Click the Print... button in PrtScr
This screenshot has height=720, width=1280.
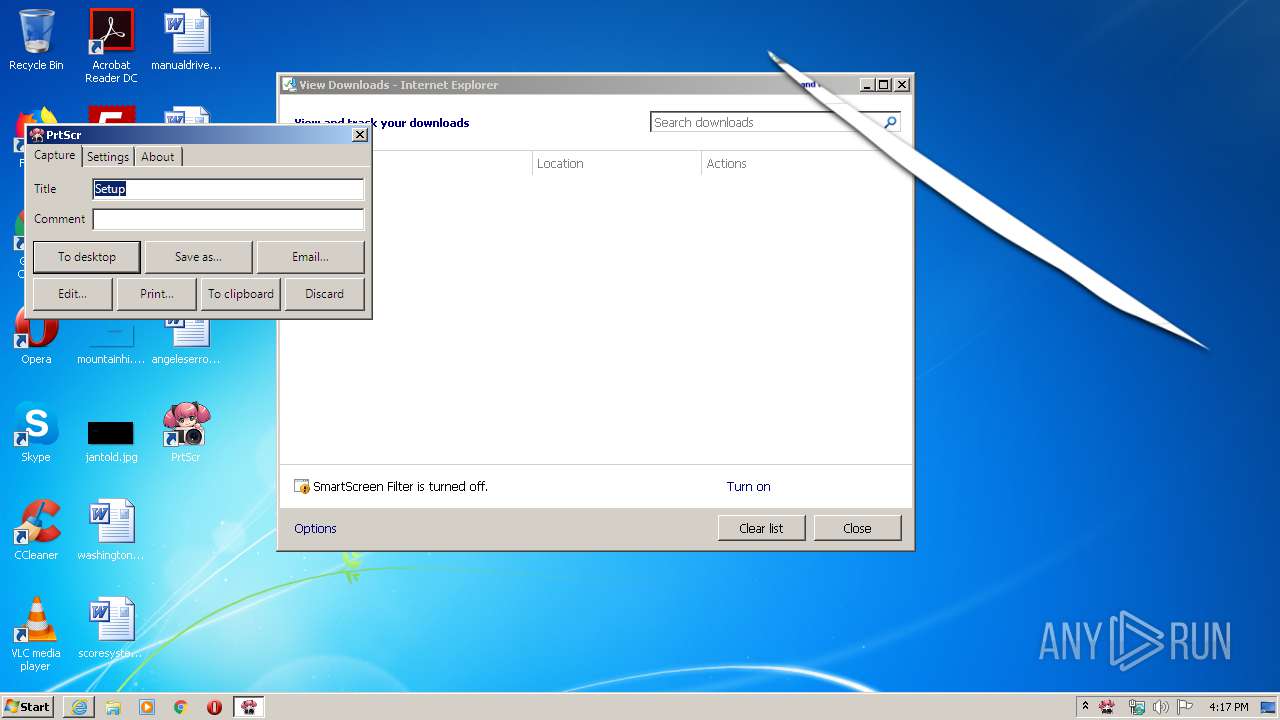coord(157,294)
